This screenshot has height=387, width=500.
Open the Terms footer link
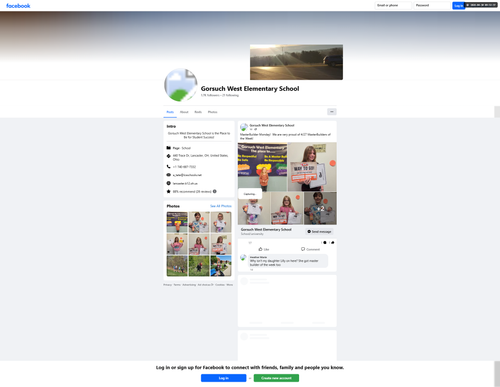click(x=177, y=285)
